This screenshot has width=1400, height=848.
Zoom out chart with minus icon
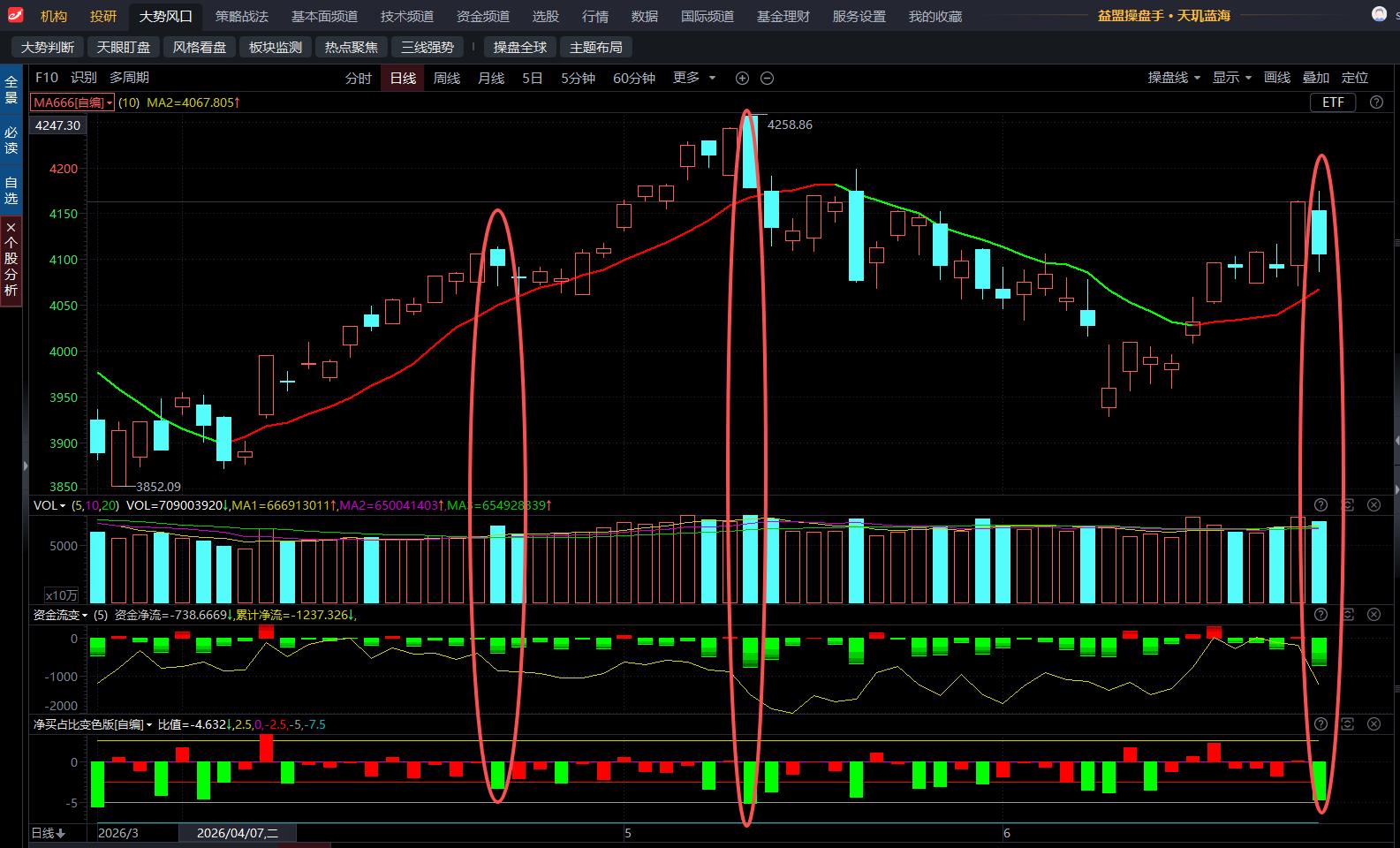(768, 78)
